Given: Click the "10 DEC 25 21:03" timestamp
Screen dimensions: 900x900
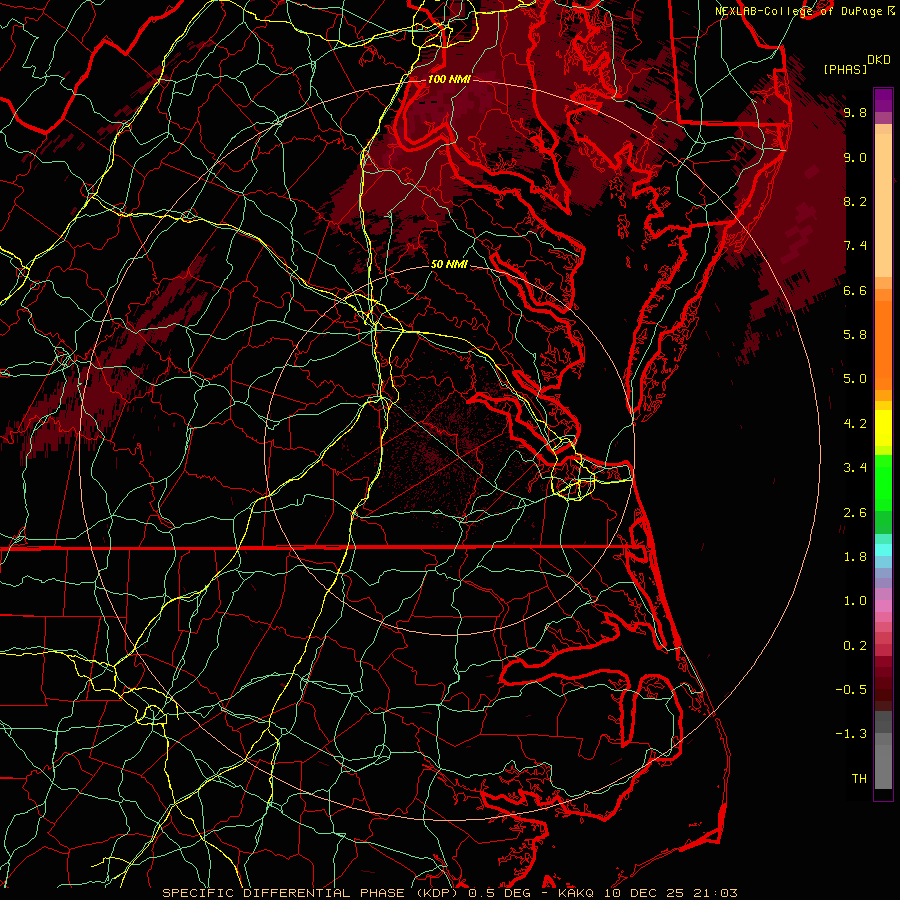Looking at the screenshot, I should coord(670,893).
